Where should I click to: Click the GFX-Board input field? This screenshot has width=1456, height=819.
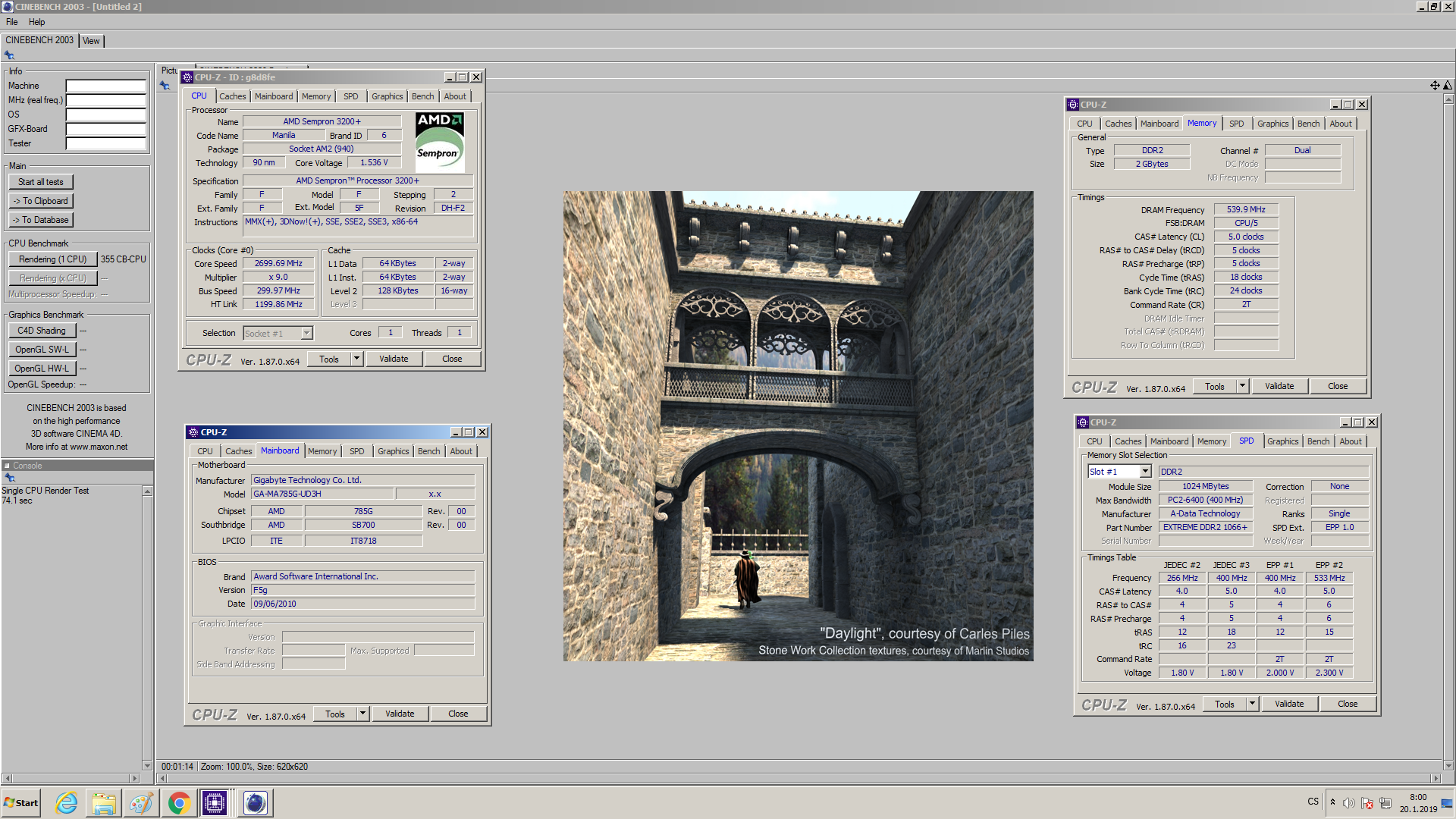click(105, 129)
